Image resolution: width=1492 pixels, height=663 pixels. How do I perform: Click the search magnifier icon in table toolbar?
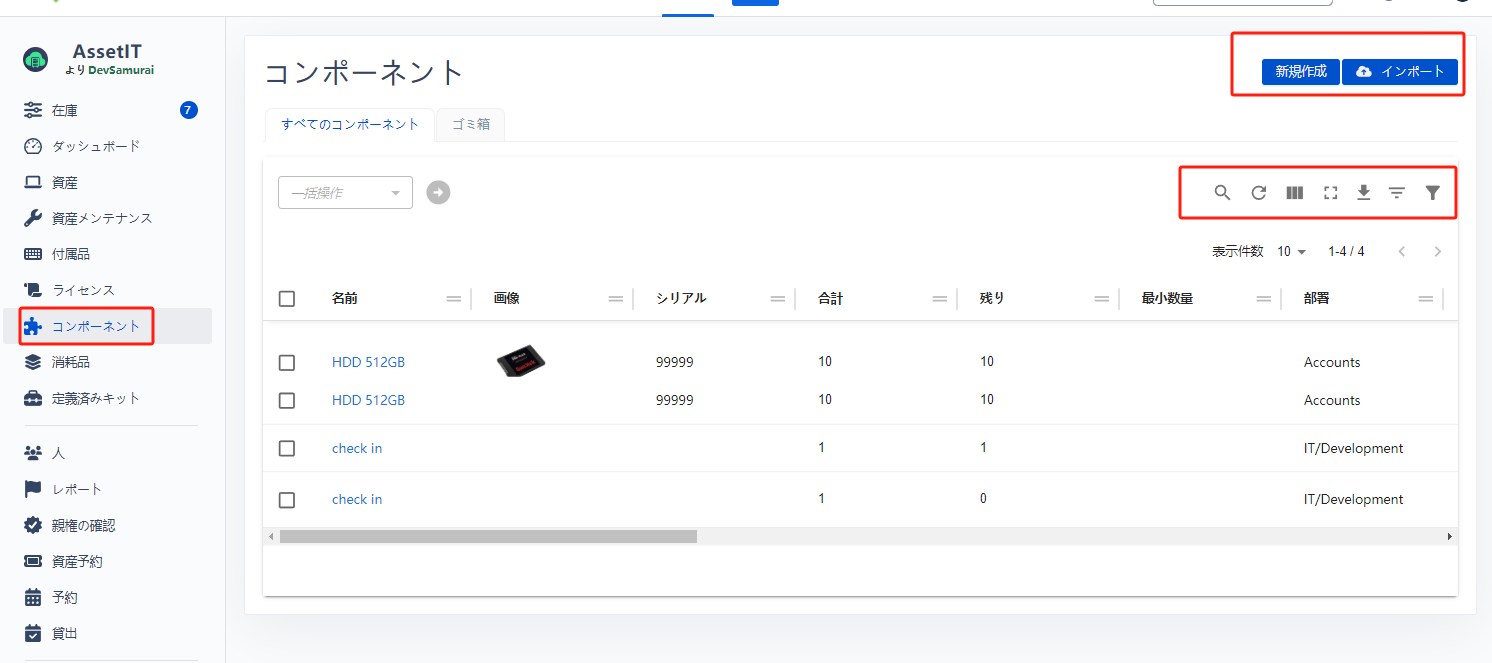coord(1222,193)
